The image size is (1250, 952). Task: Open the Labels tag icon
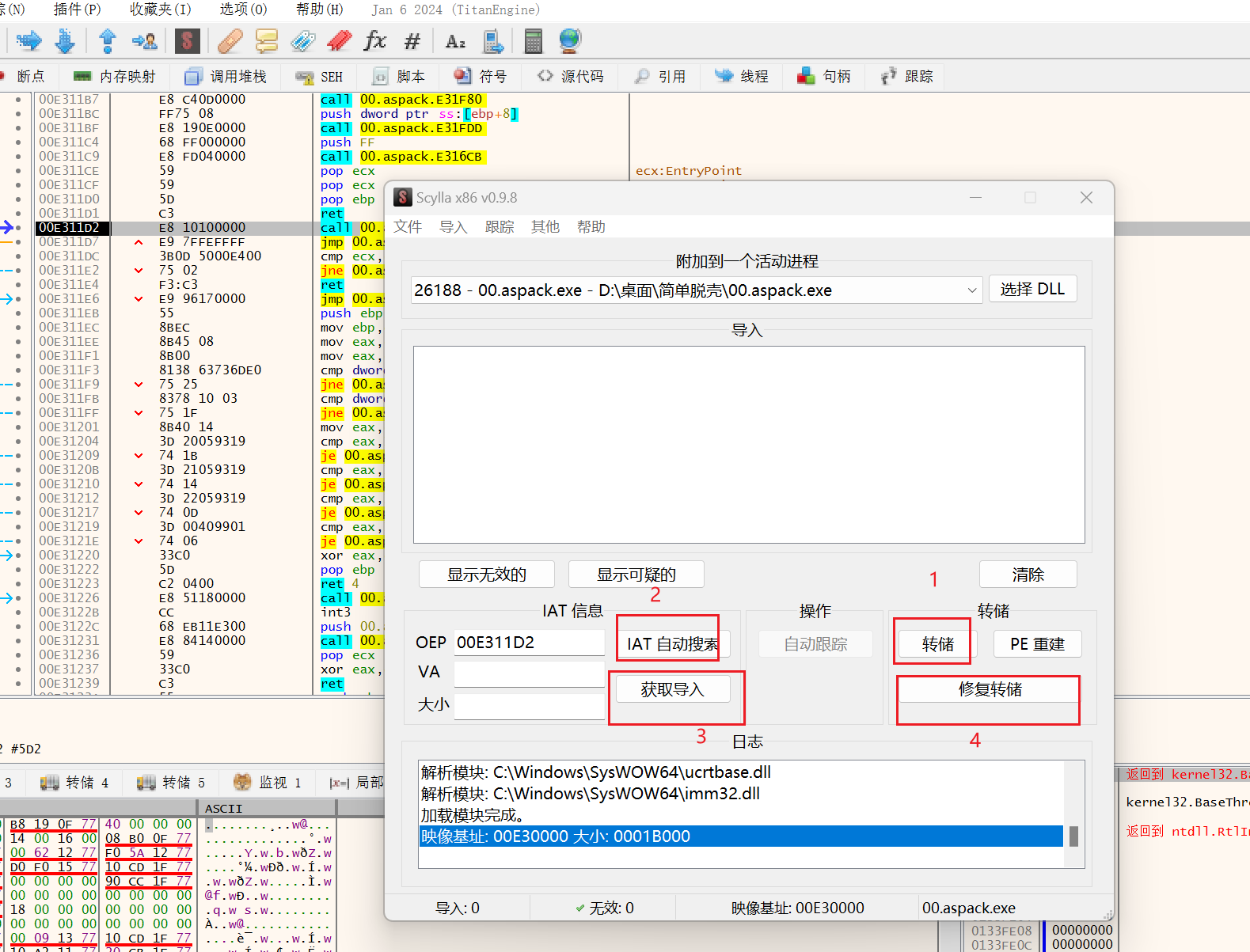[303, 41]
